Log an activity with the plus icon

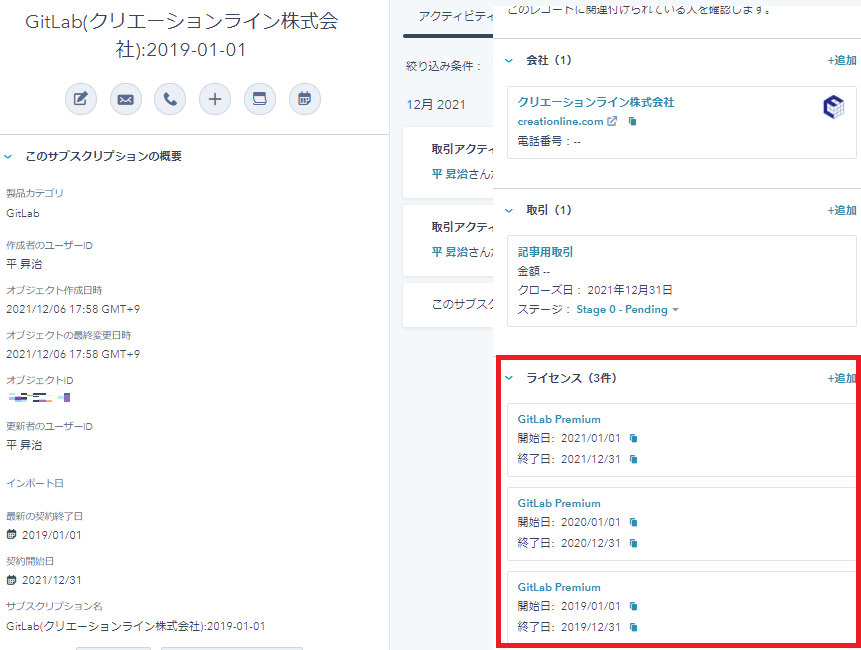pos(215,99)
